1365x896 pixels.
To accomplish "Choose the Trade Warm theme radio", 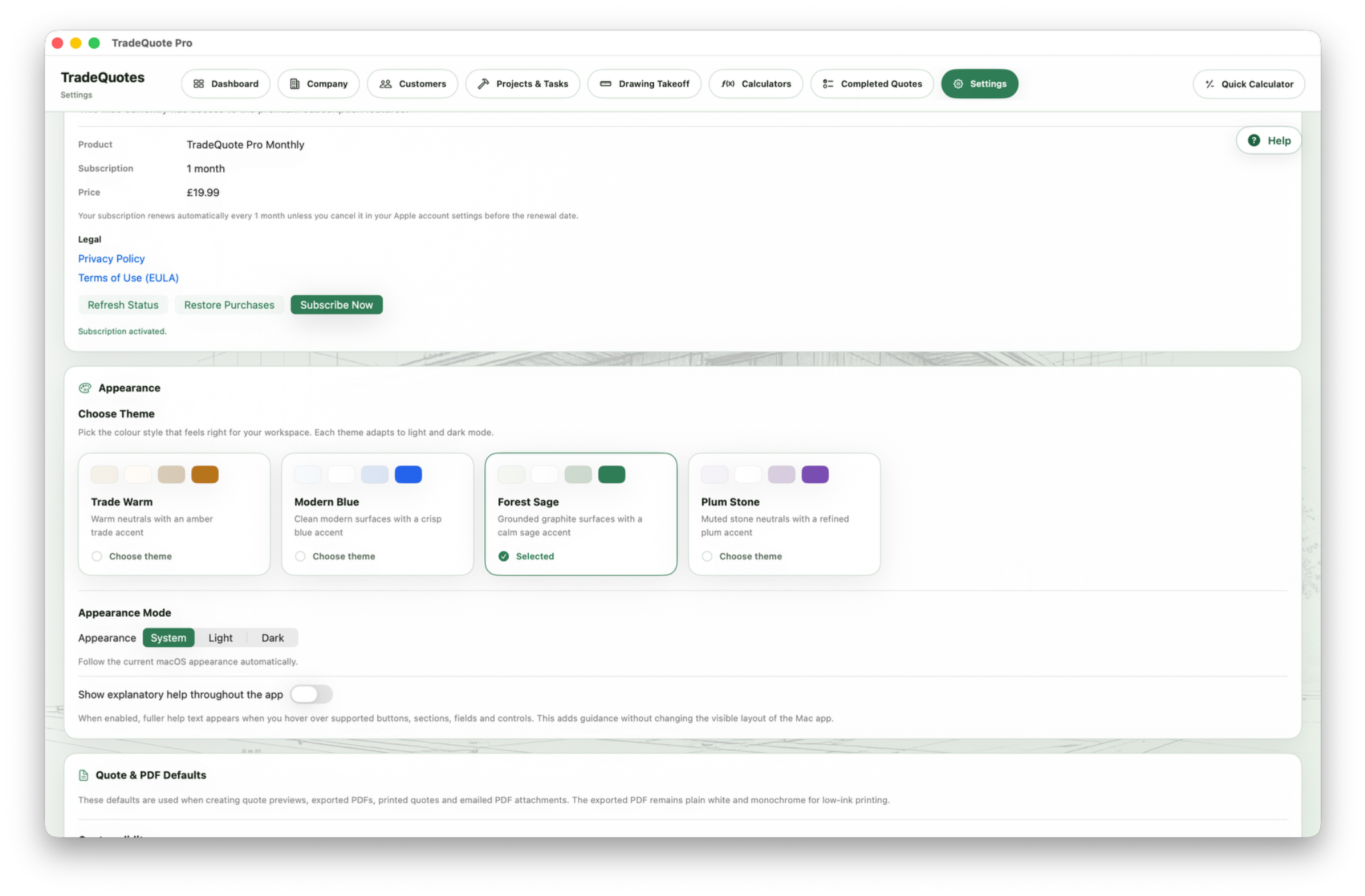I will point(97,557).
